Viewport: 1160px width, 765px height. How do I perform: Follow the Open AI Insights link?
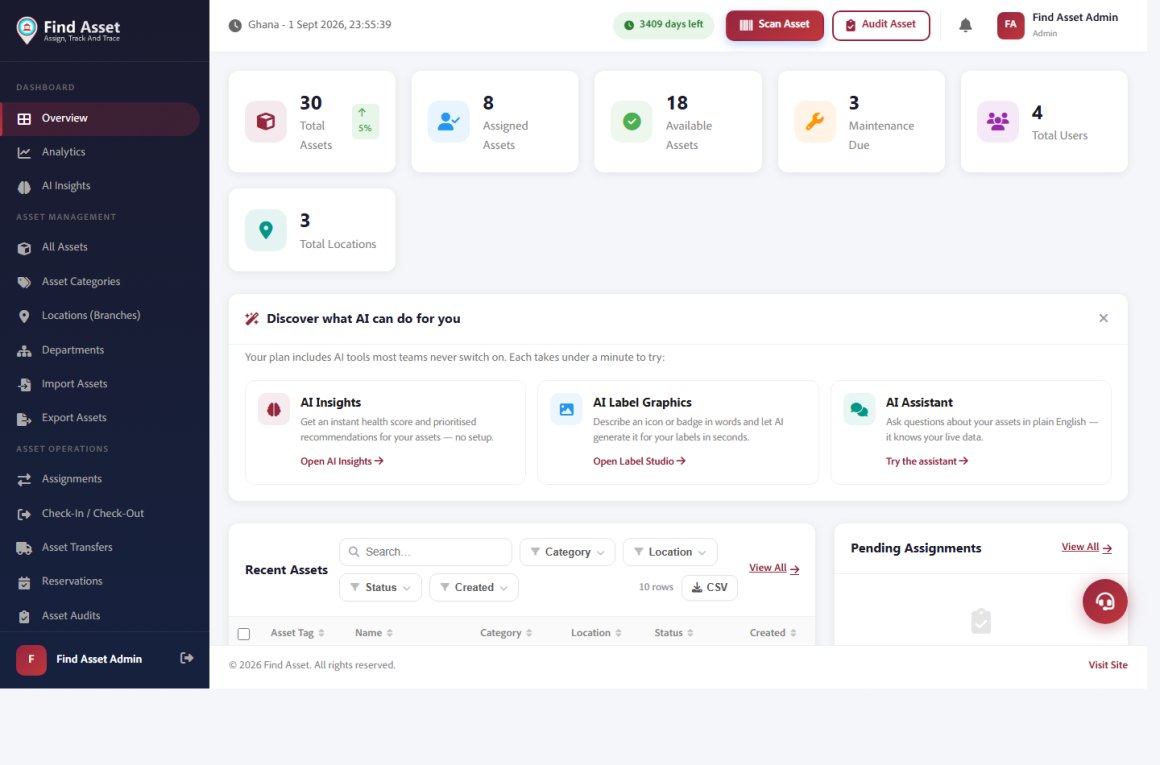click(342, 462)
